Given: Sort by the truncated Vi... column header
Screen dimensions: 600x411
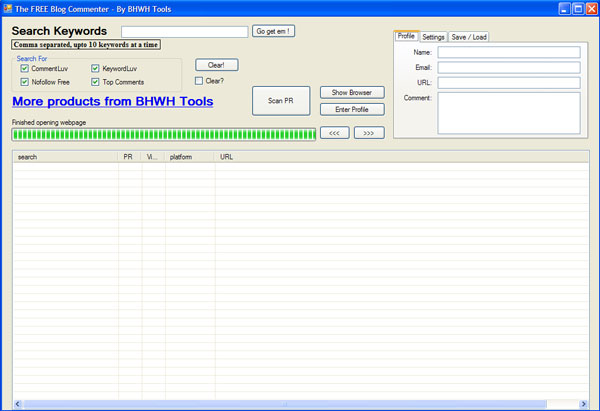Looking at the screenshot, I should [153, 157].
